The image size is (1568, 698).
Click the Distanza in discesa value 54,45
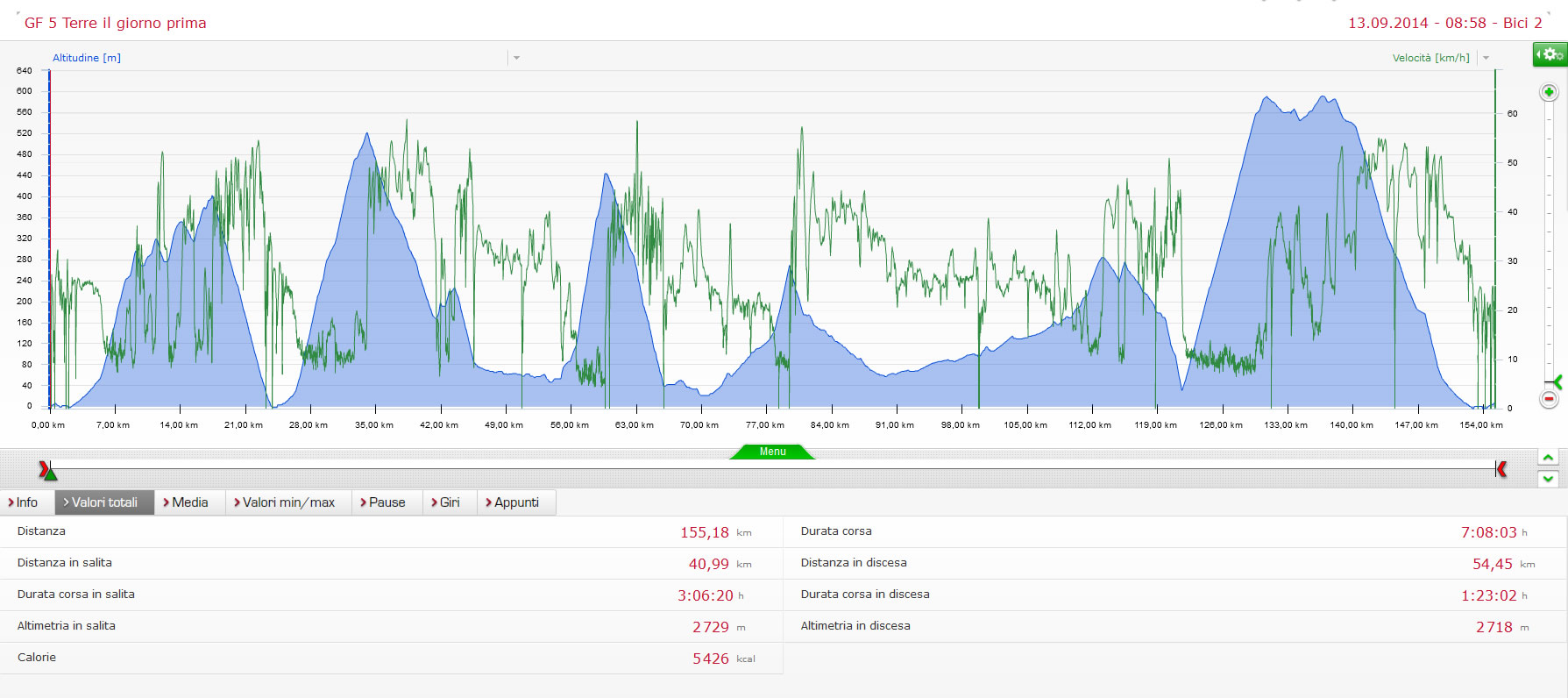coord(1492,564)
